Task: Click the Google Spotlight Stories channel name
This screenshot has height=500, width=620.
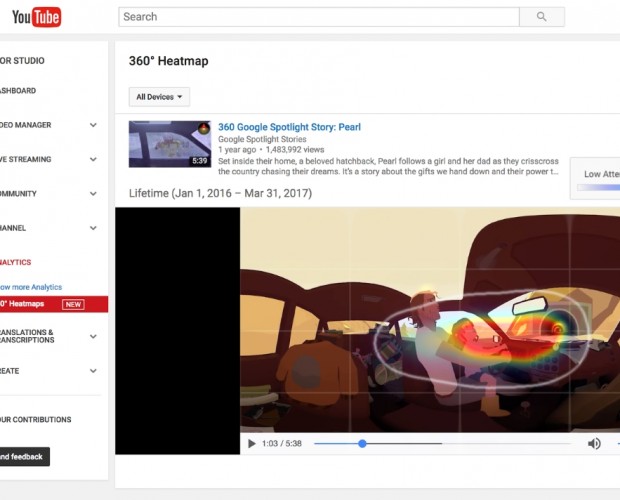Action: click(x=262, y=139)
